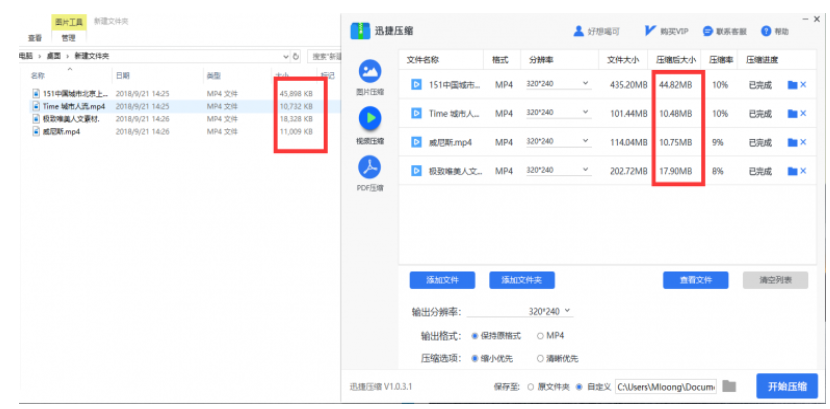Select 原文件夹 as save location
The image size is (830, 409).
[x=548, y=386]
